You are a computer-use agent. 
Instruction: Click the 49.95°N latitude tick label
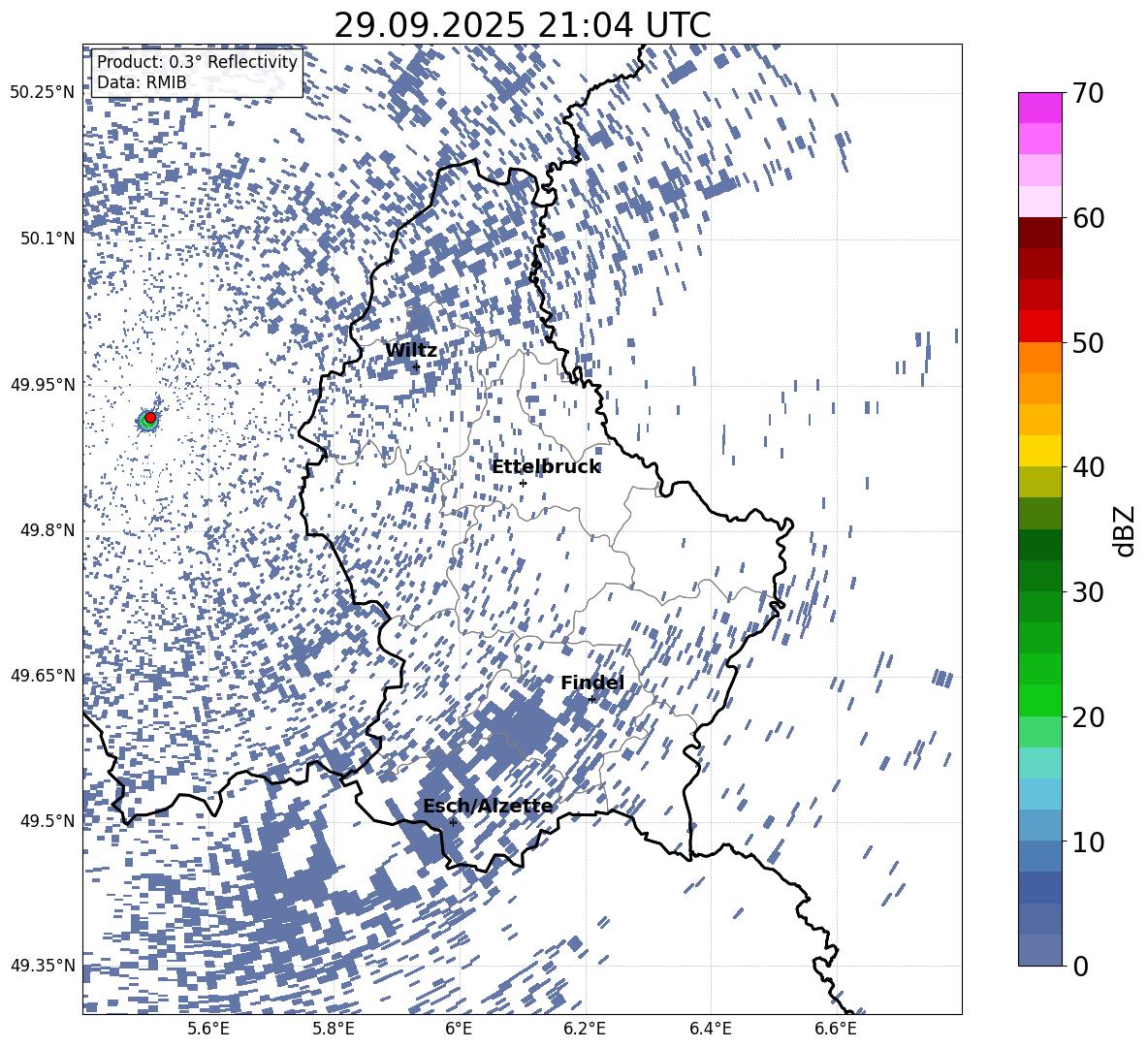43,384
